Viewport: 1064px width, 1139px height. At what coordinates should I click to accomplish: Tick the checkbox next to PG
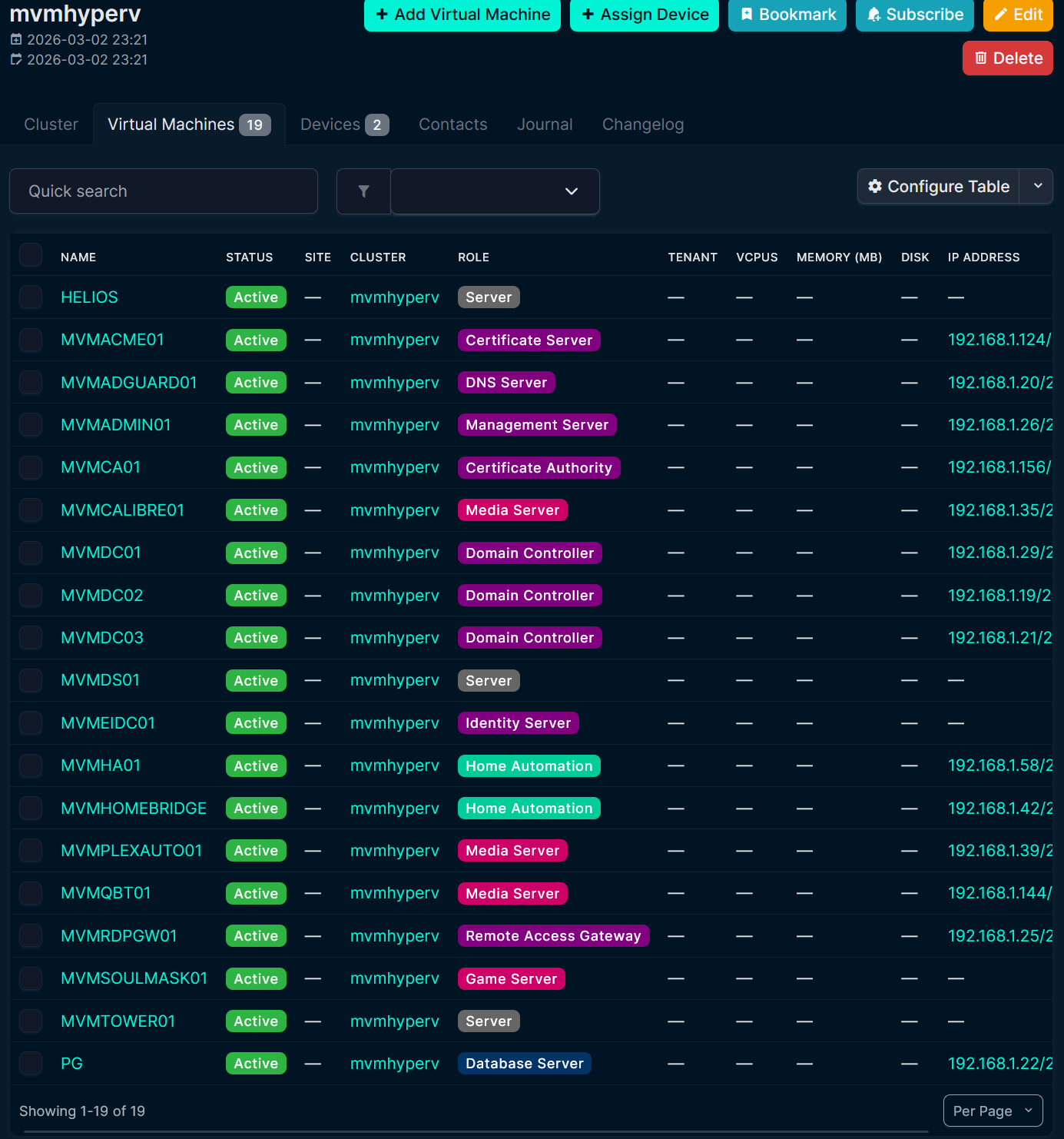(31, 1064)
